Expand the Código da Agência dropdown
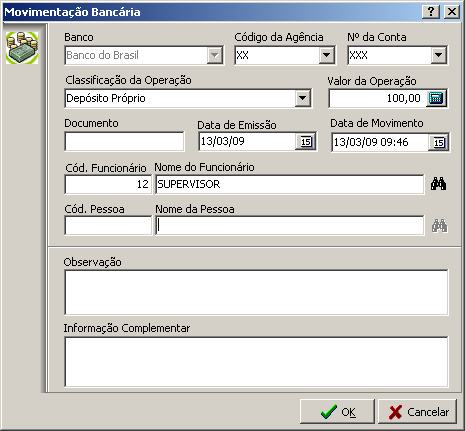Viewport: 465px width, 431px height. [x=326, y=55]
